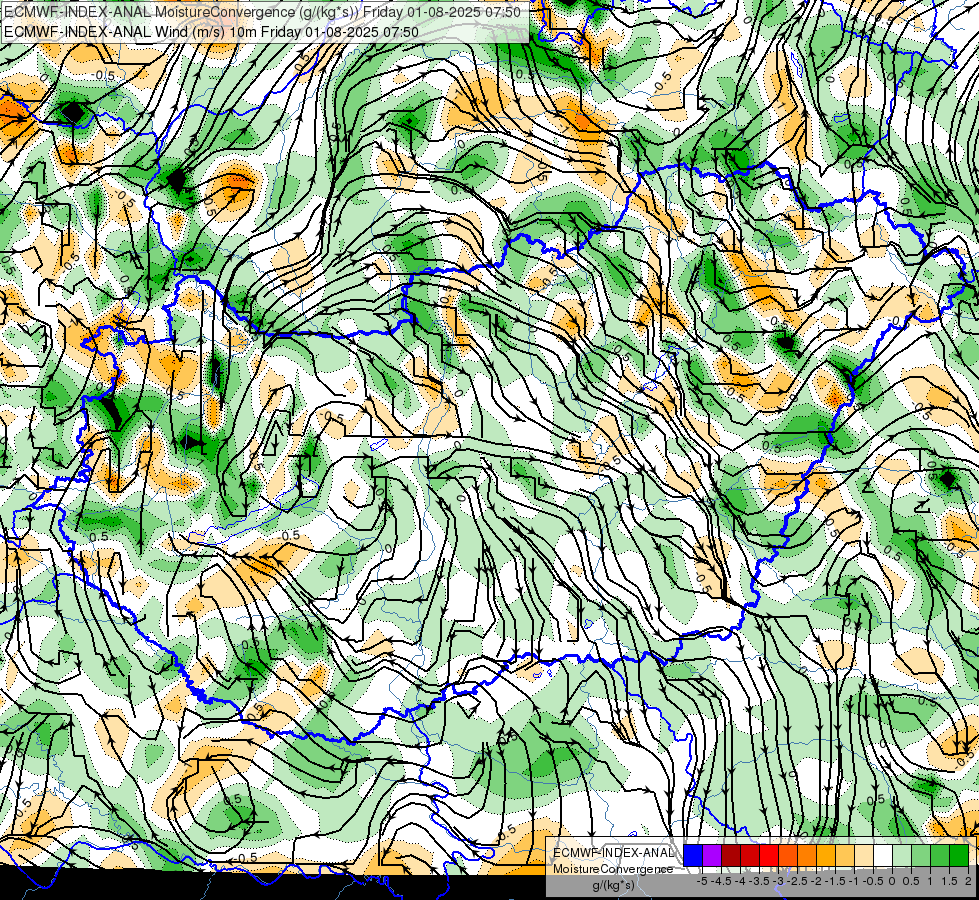Click the white legend swatch near zero
979x900 pixels.
[883, 855]
